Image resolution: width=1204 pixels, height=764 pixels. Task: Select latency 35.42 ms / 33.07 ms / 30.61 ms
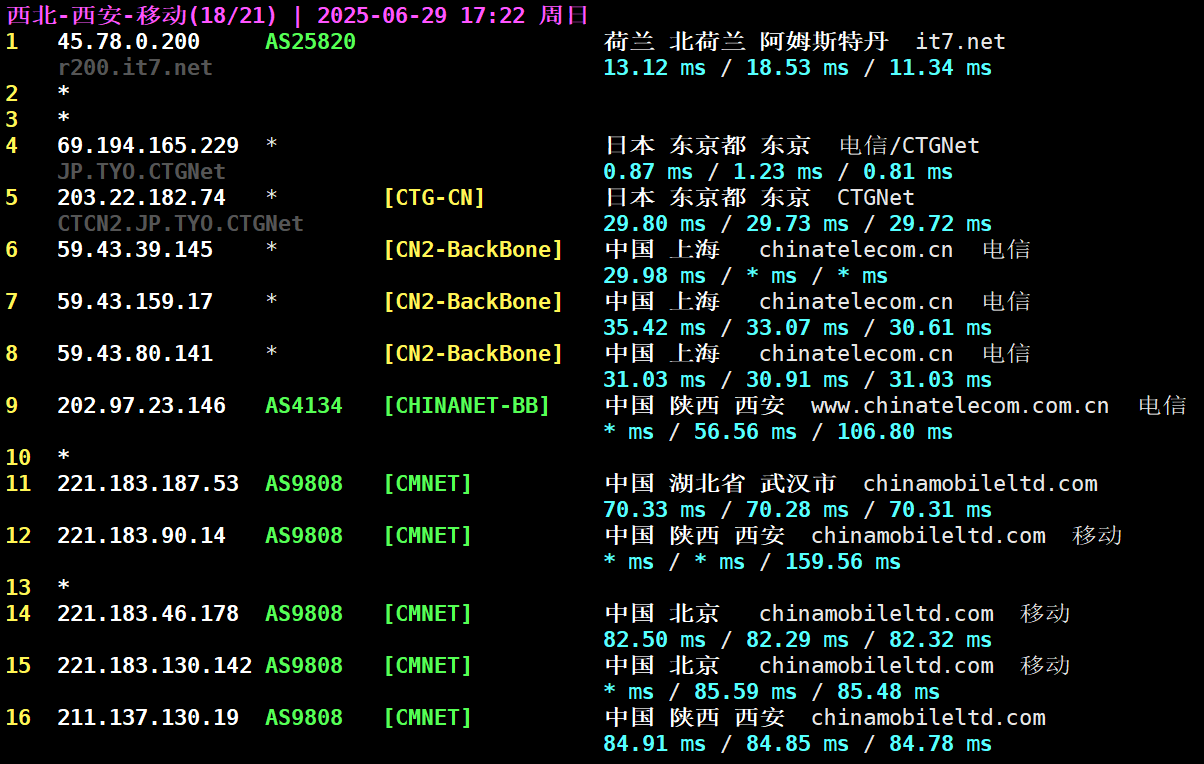(x=797, y=327)
